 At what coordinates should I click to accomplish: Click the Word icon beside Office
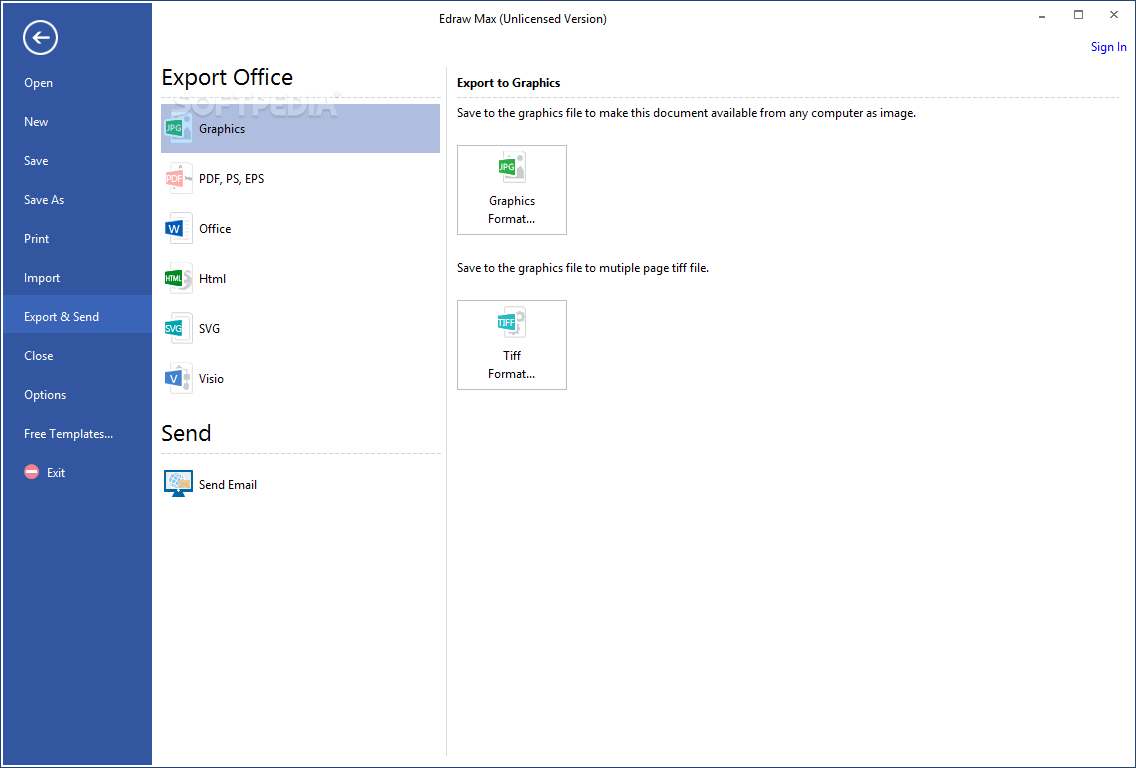pos(178,228)
